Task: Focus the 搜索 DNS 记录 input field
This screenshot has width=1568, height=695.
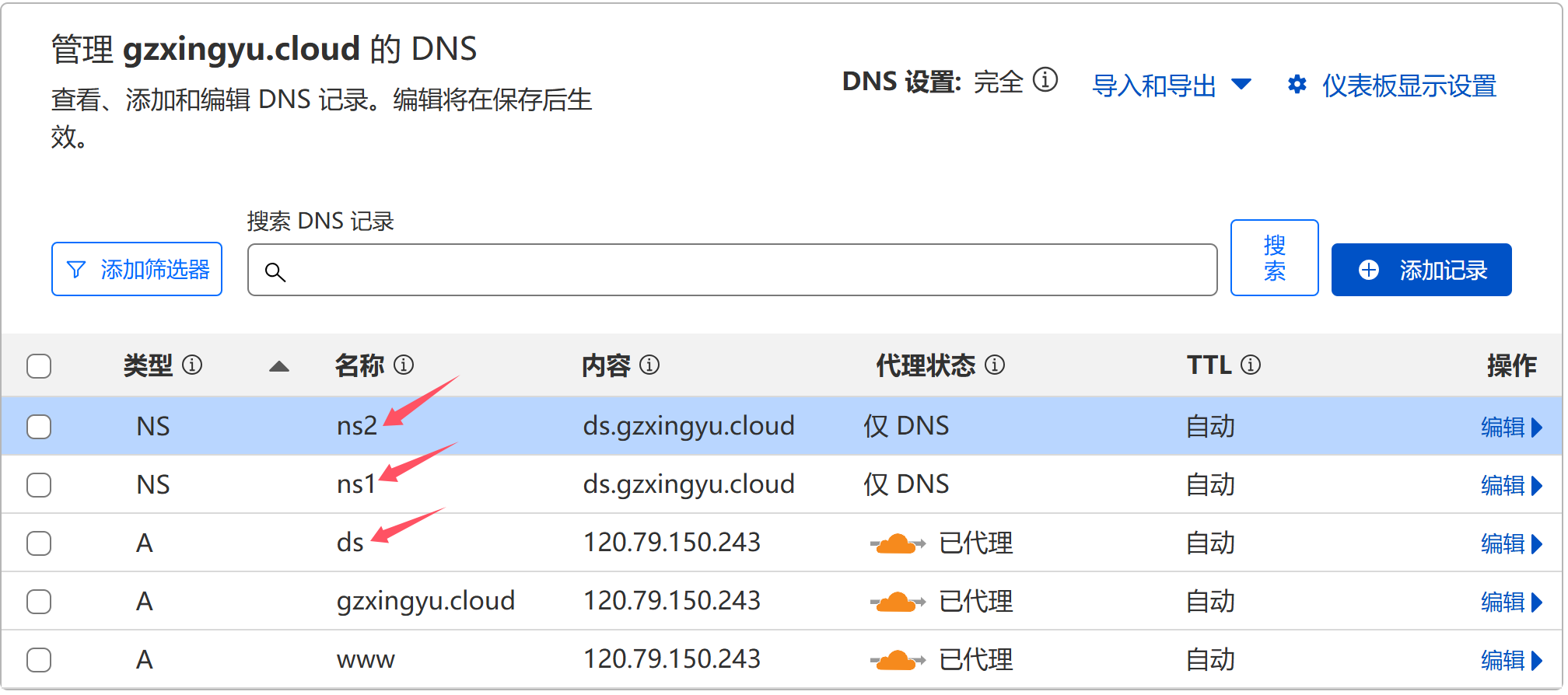Action: pos(732,270)
